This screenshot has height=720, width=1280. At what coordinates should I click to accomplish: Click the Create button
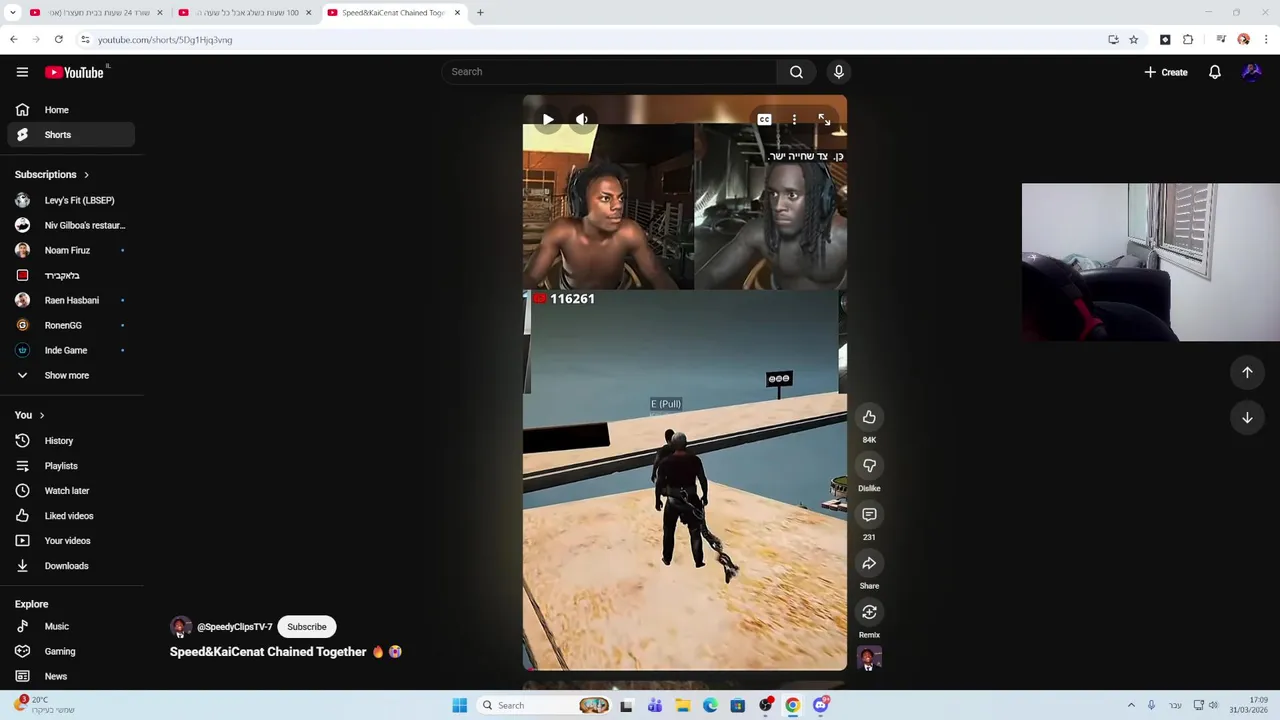[x=1166, y=72]
